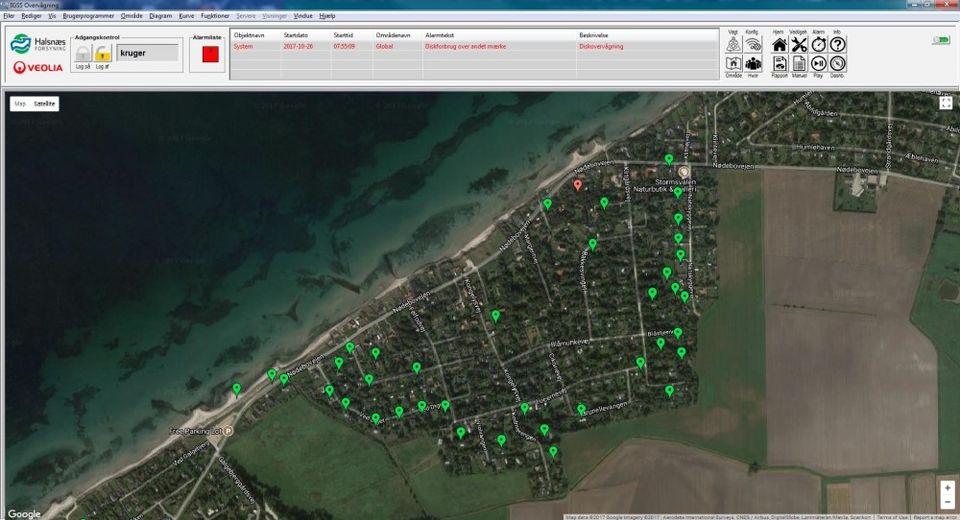
Task: Open the Filer menu
Action: point(9,16)
